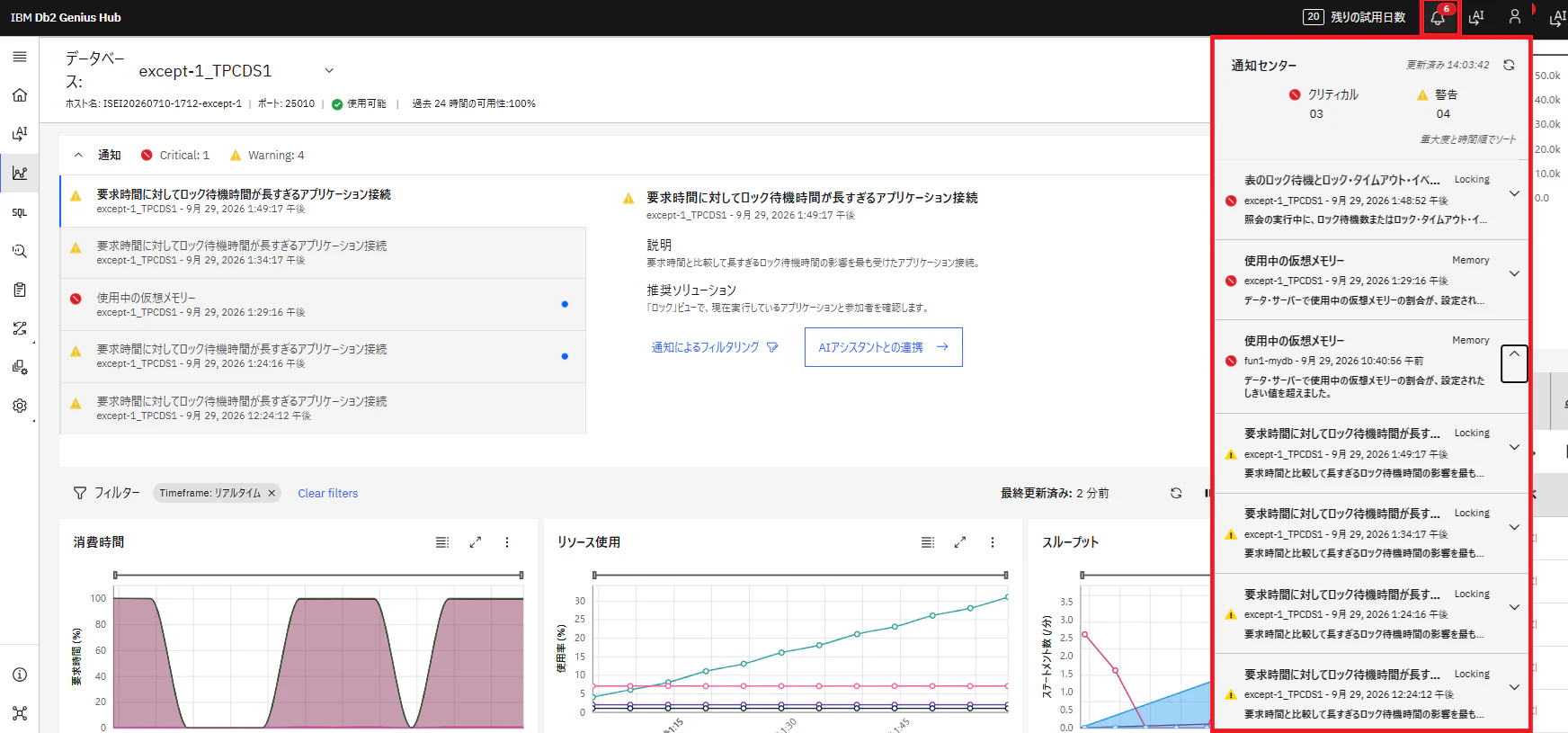Open the 消費時間 chart overflow menu

[507, 542]
